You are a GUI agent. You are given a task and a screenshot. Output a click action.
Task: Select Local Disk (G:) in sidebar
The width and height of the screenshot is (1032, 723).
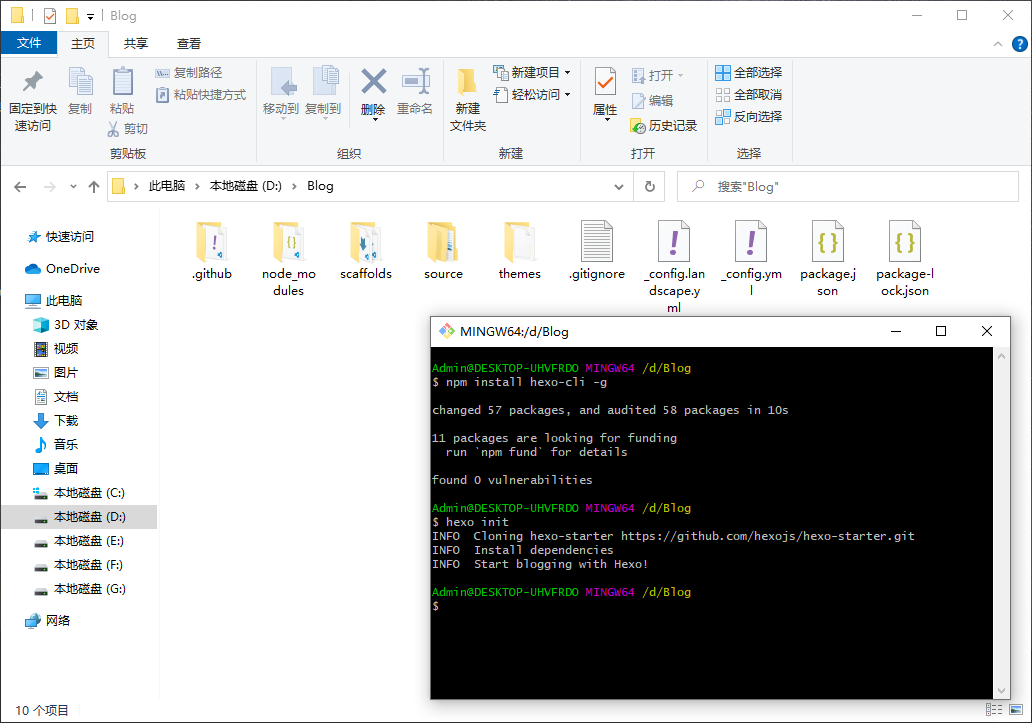tap(78, 589)
